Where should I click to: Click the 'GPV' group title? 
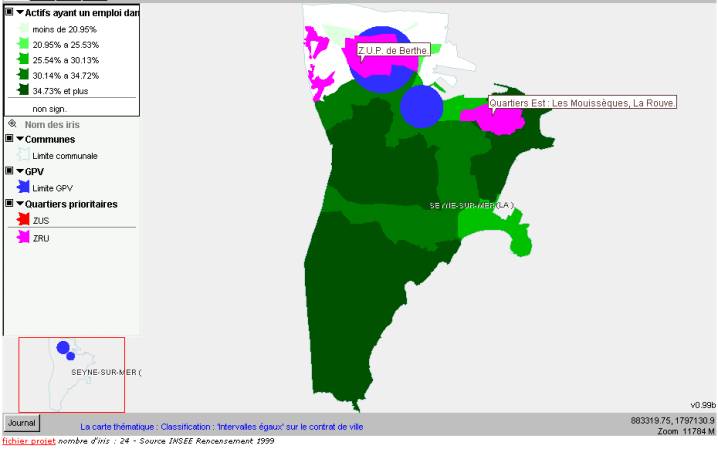click(34, 172)
